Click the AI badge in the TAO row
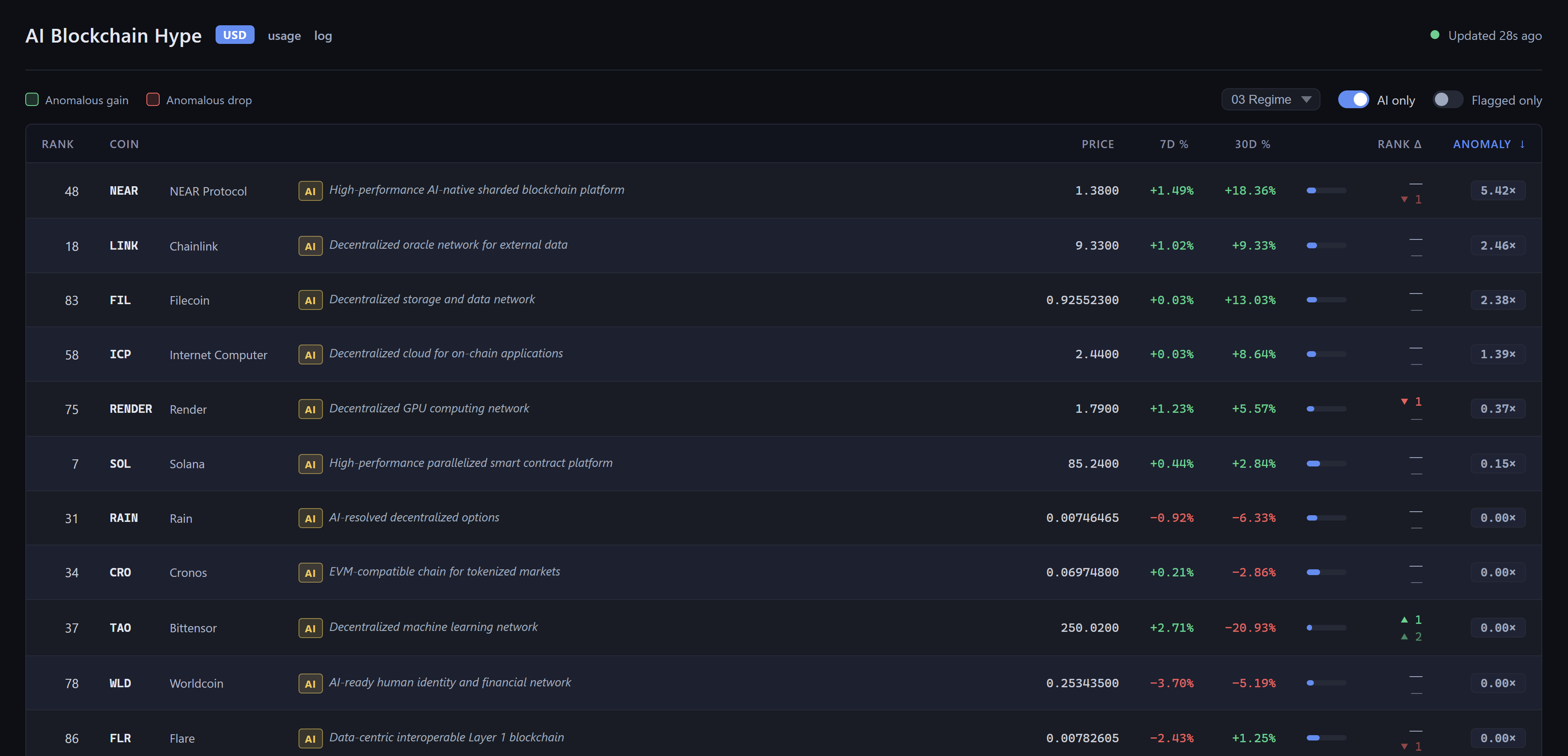This screenshot has height=756, width=1568. [310, 628]
